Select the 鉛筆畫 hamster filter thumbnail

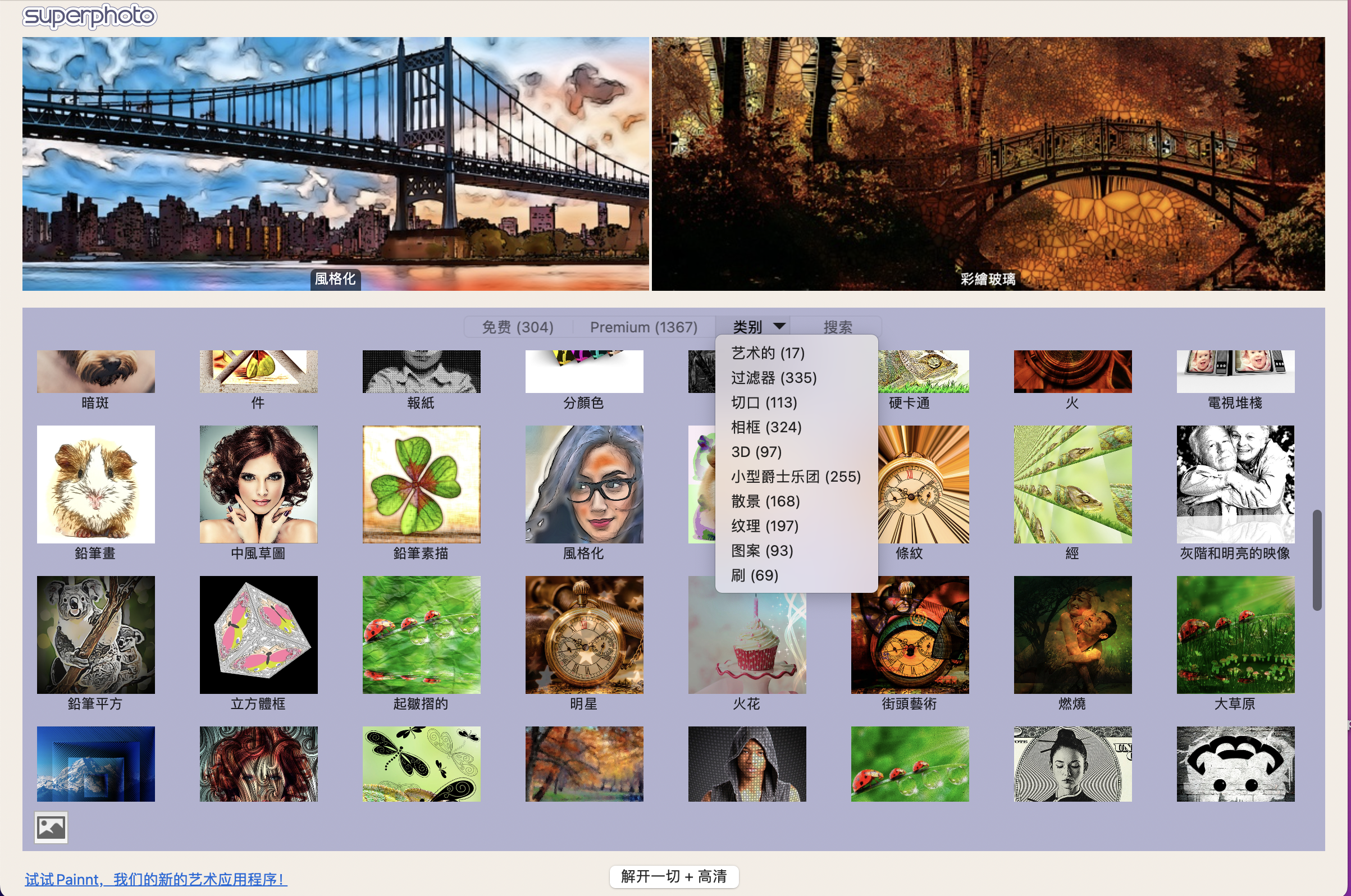coord(95,484)
